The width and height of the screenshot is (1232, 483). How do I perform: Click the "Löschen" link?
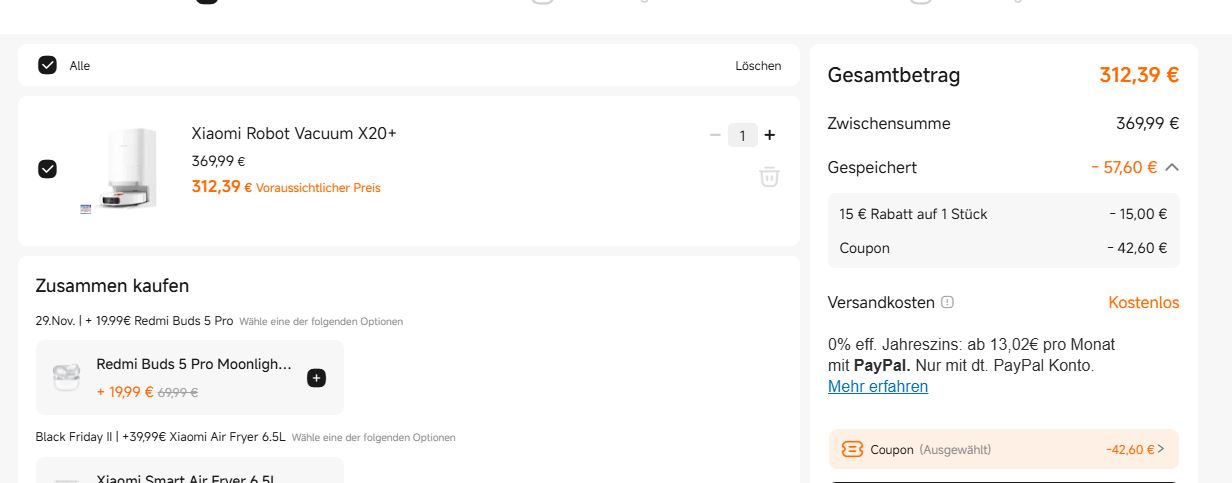[x=758, y=66]
